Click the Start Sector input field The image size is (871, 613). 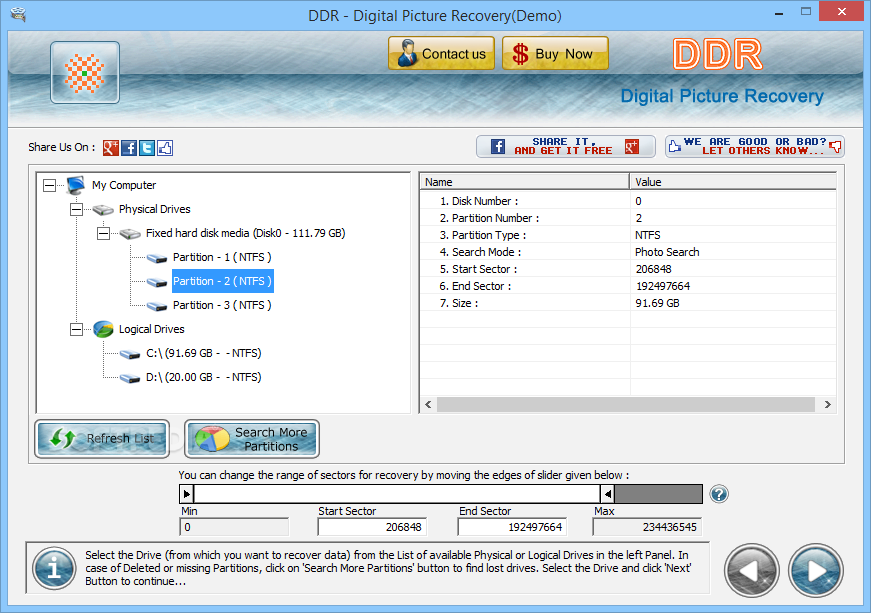372,527
